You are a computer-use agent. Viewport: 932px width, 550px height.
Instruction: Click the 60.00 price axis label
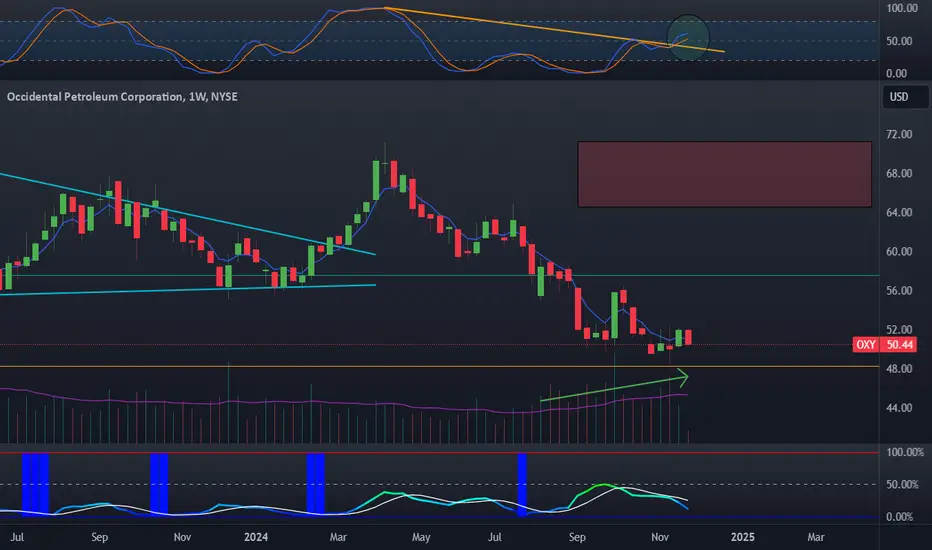click(899, 252)
